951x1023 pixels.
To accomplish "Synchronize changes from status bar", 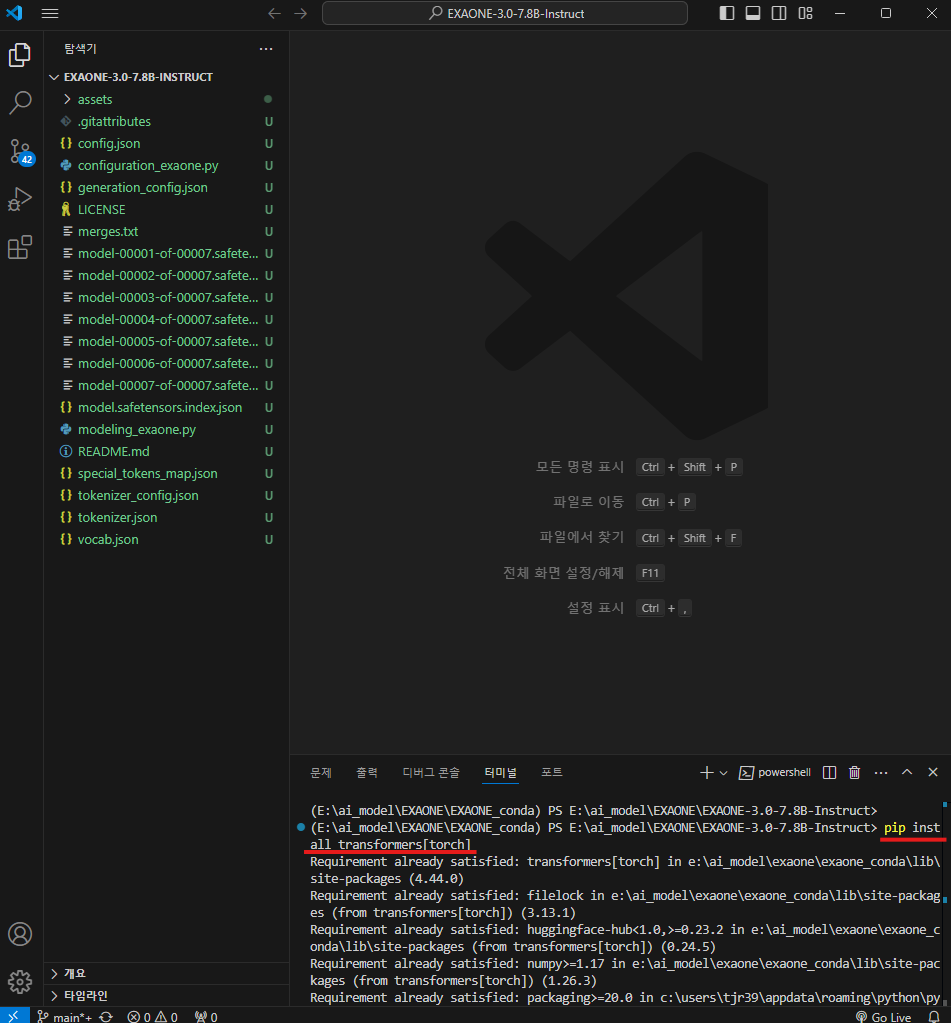I will [106, 1016].
